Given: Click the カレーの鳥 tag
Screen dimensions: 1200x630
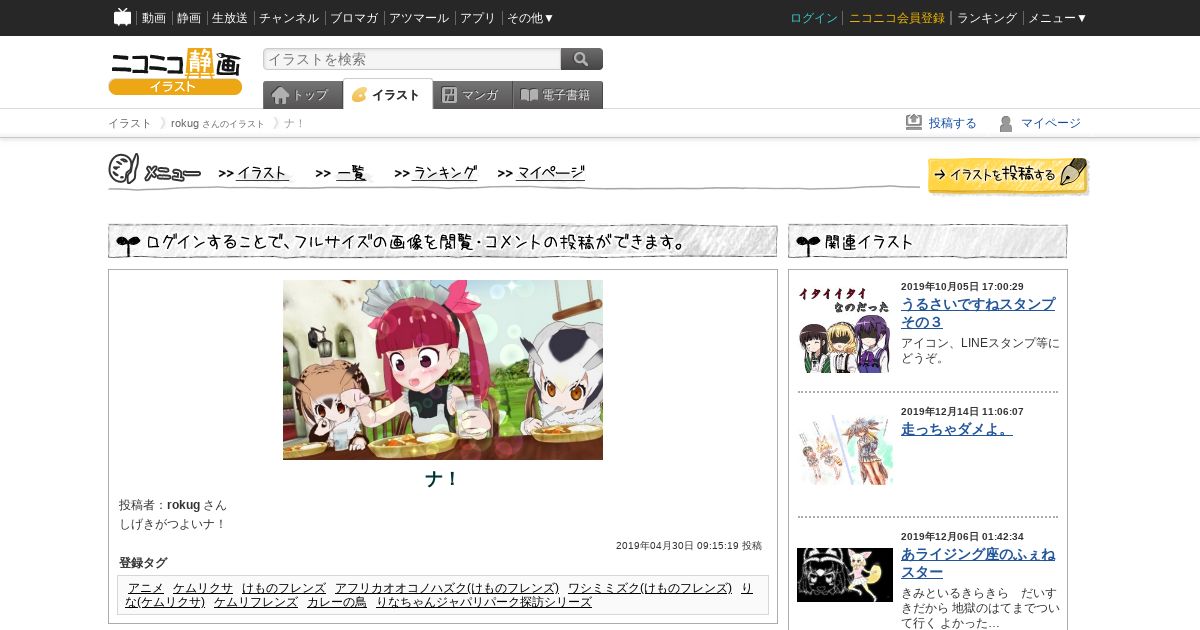Looking at the screenshot, I should click(337, 602).
